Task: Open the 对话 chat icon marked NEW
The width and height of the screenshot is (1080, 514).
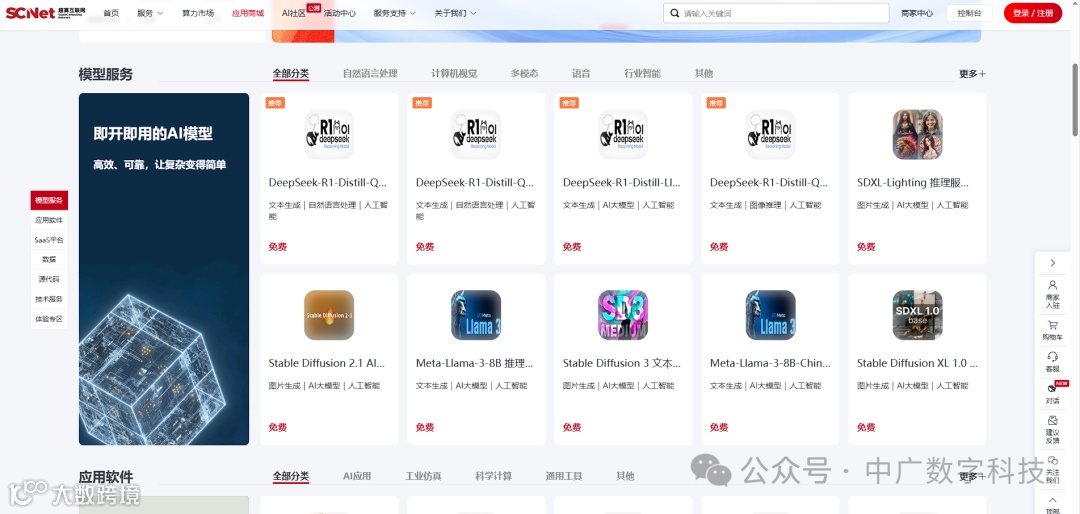Action: [1052, 393]
